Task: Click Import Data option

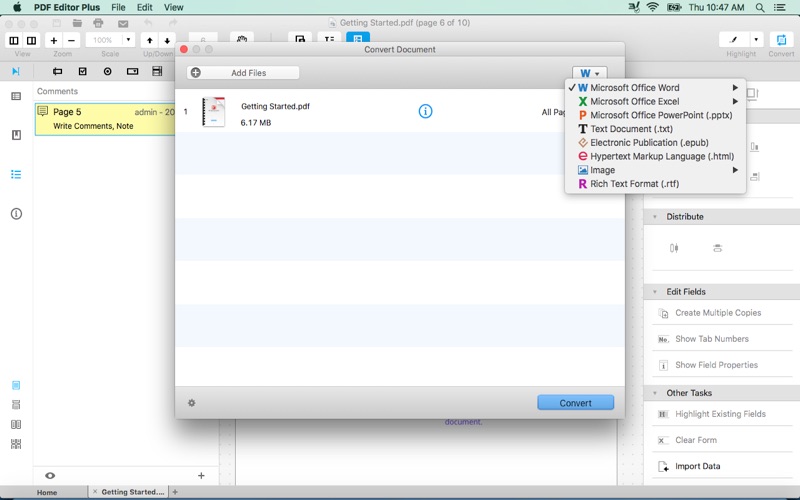Action: coord(697,466)
